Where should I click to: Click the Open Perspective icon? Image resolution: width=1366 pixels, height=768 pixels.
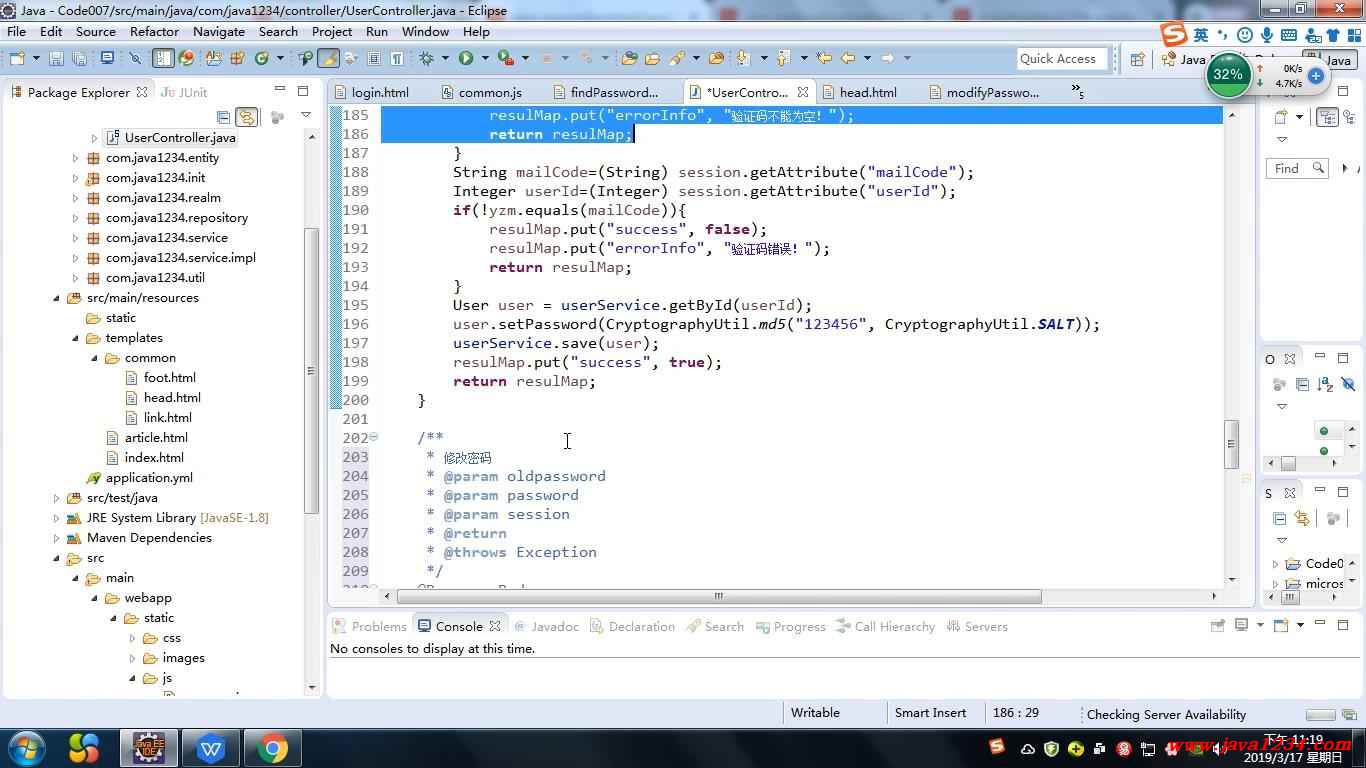point(1137,59)
